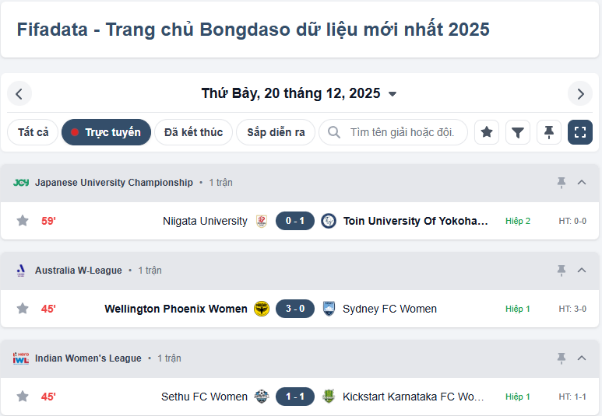The height and width of the screenshot is (416, 602).
Task: Click the favorites star filter icon
Action: pyautogui.click(x=487, y=132)
